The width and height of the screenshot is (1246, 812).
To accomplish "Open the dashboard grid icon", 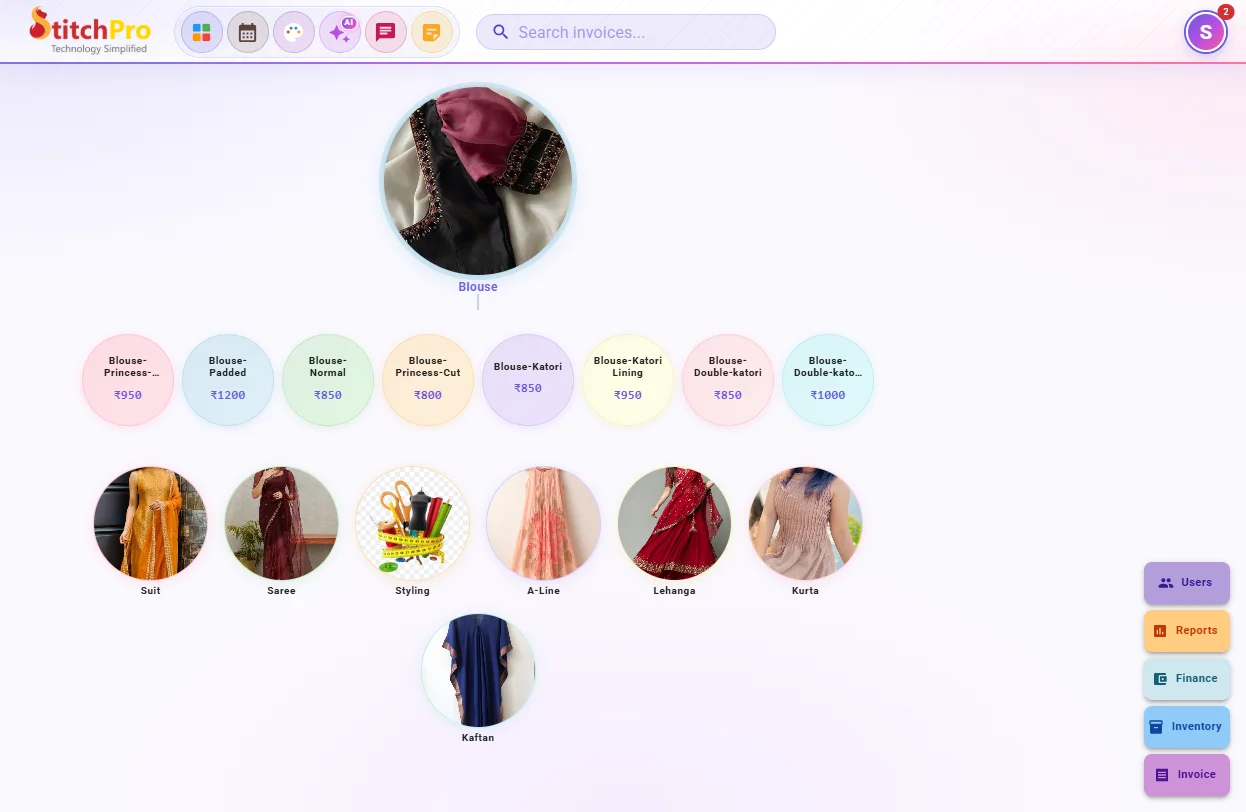I will click(x=202, y=33).
